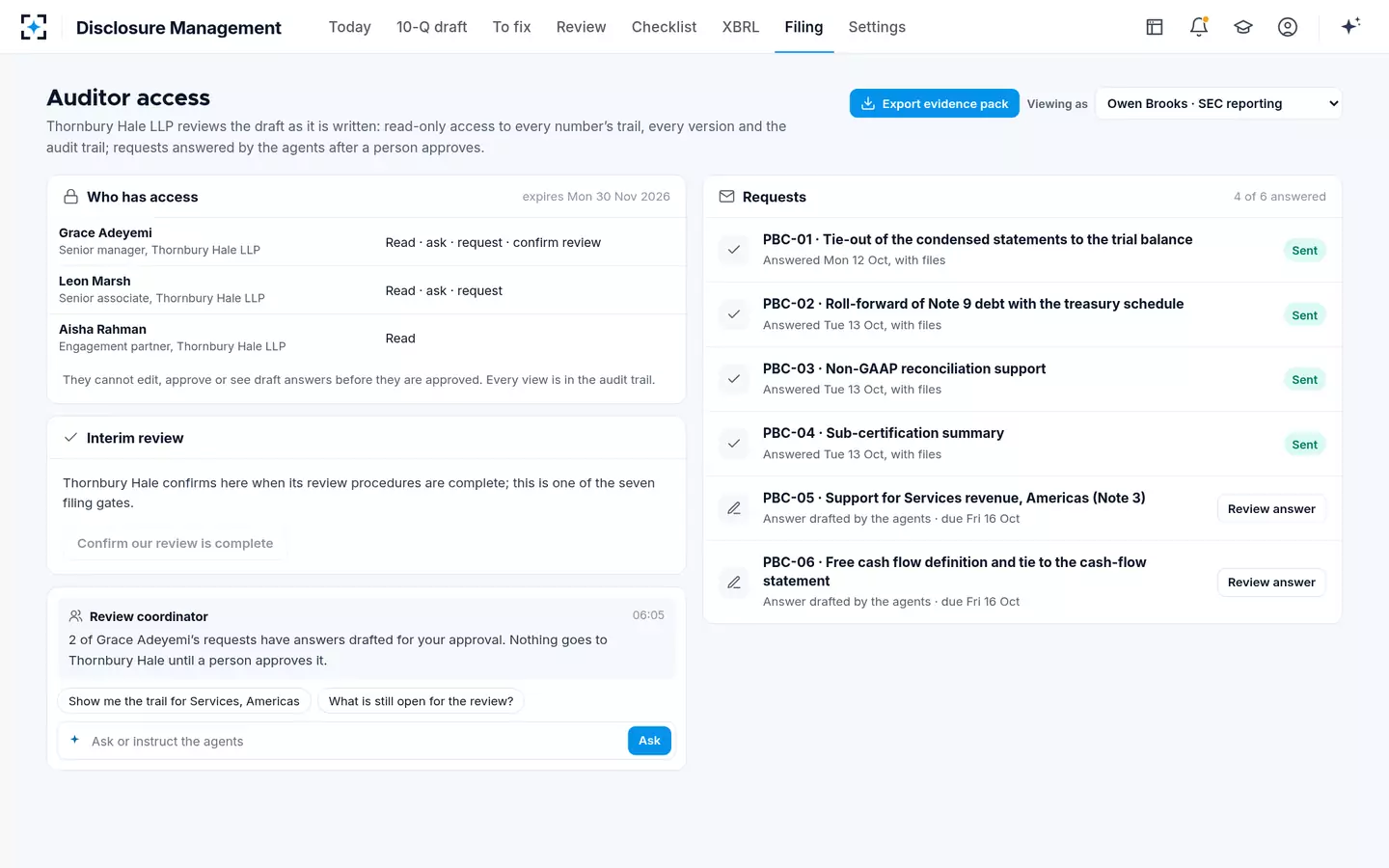Choose 'What is still open for the review?'
This screenshot has height=868, width=1389.
(421, 701)
